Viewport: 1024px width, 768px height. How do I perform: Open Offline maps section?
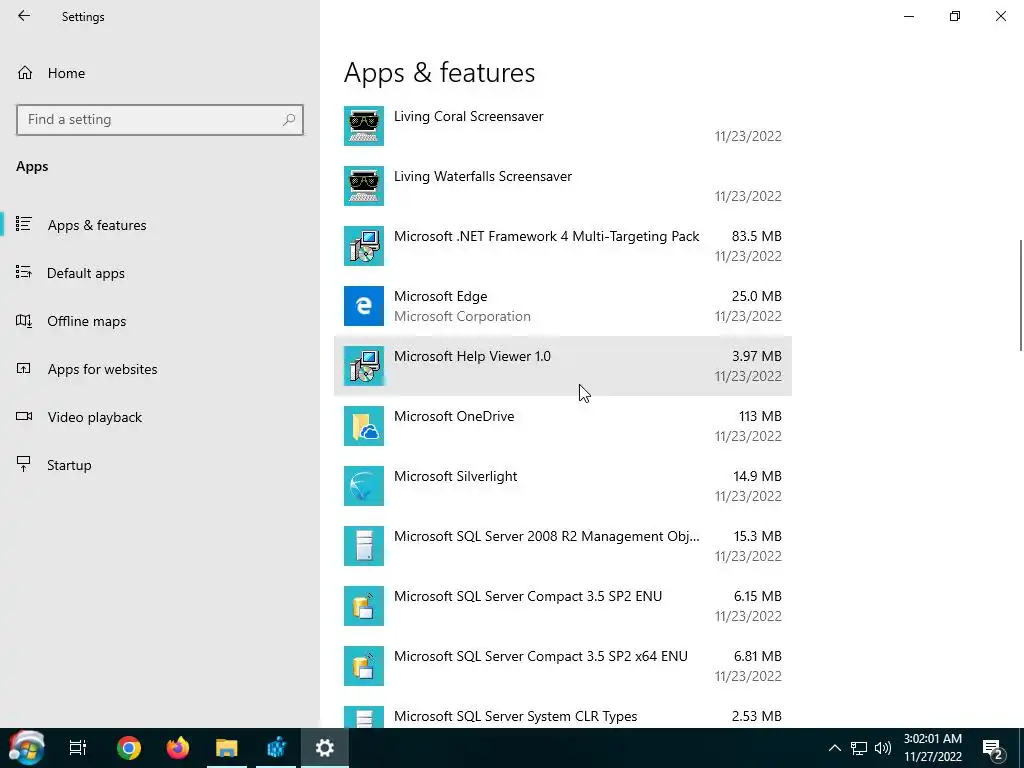160,321
